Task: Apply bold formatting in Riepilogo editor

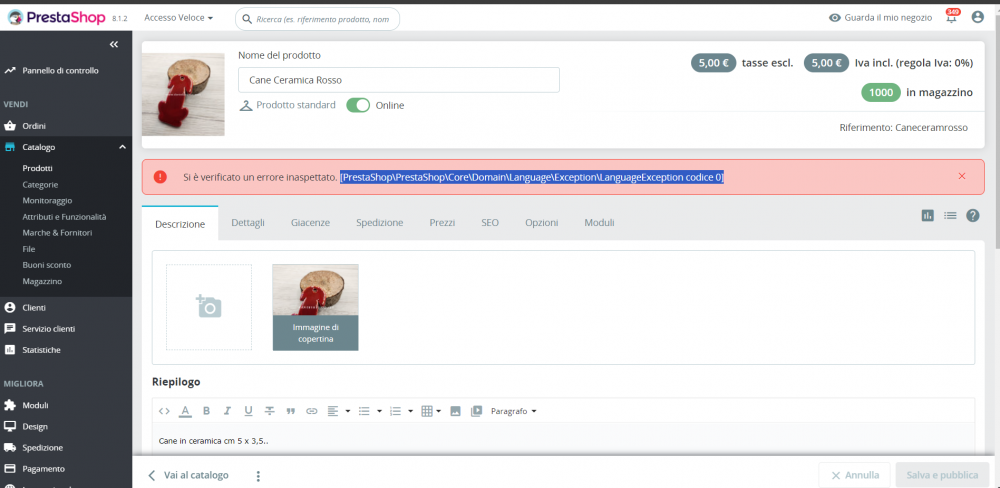Action: [206, 411]
